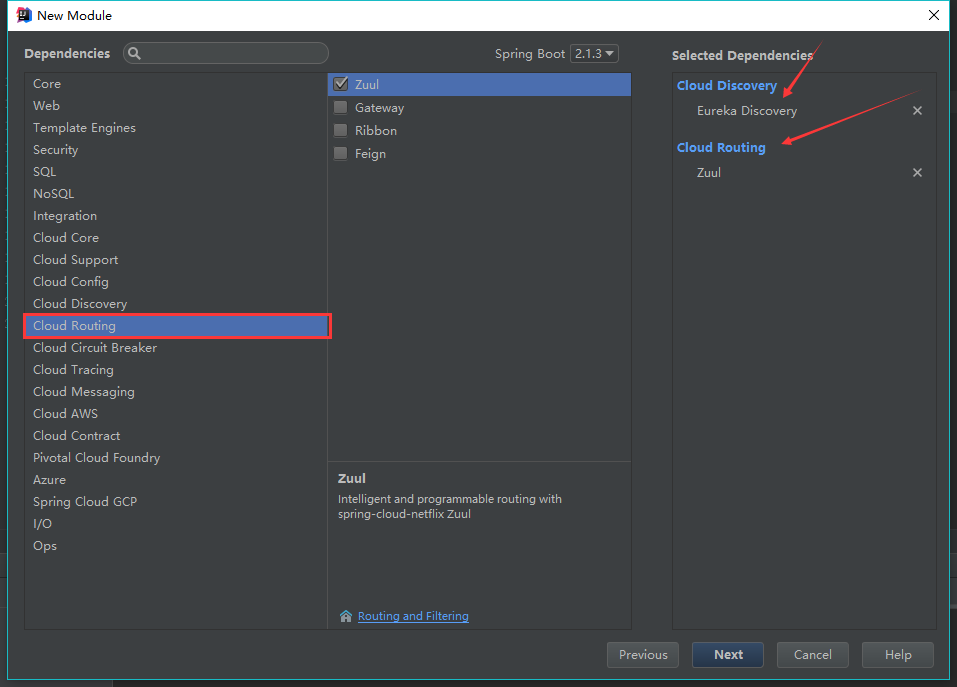Open the Integration category
The width and height of the screenshot is (957, 687).
tap(176, 216)
